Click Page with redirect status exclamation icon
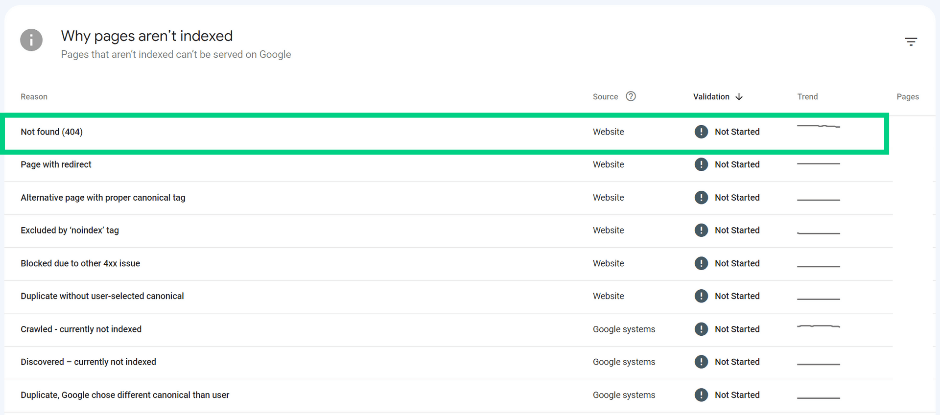This screenshot has height=417, width=940. click(x=701, y=164)
